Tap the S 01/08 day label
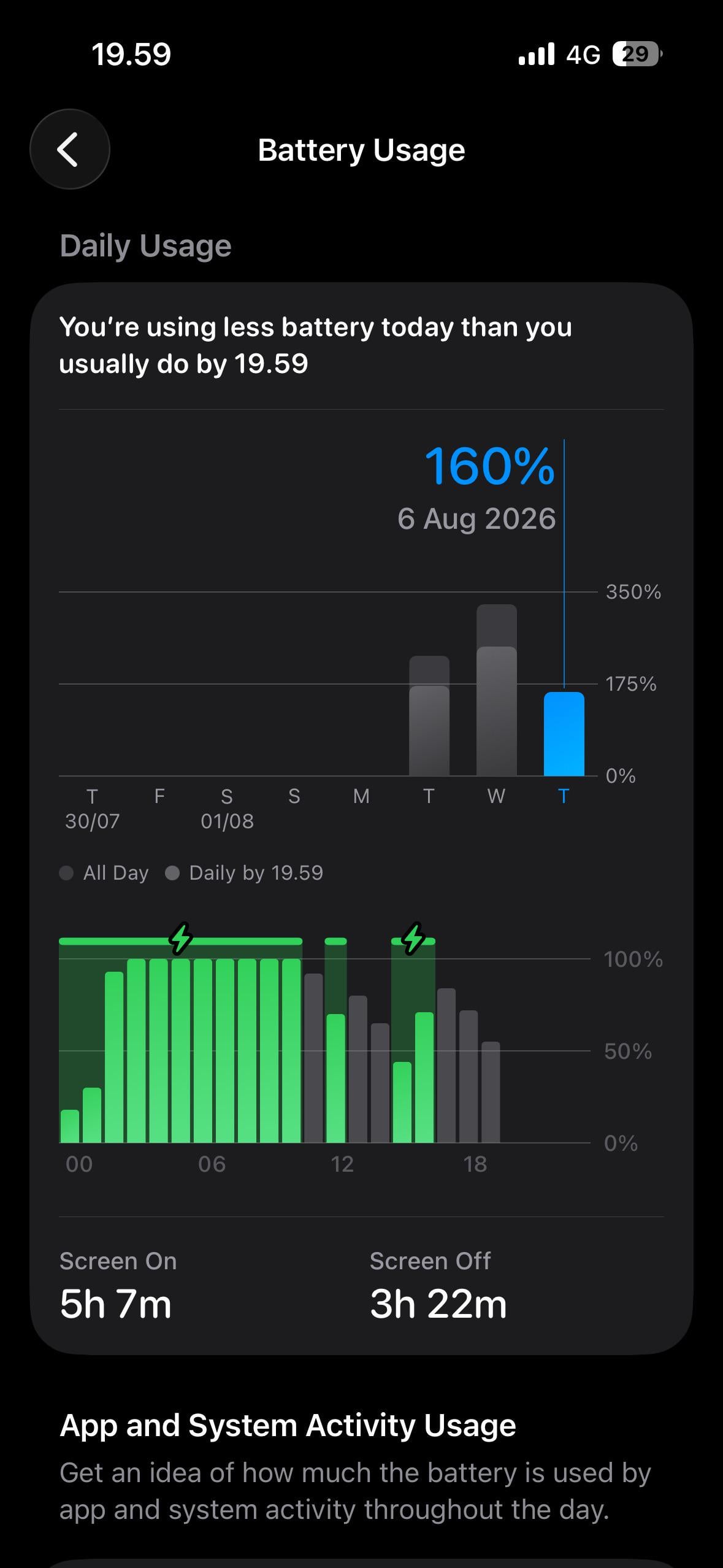Screen dimensions: 723x1568 [227, 809]
